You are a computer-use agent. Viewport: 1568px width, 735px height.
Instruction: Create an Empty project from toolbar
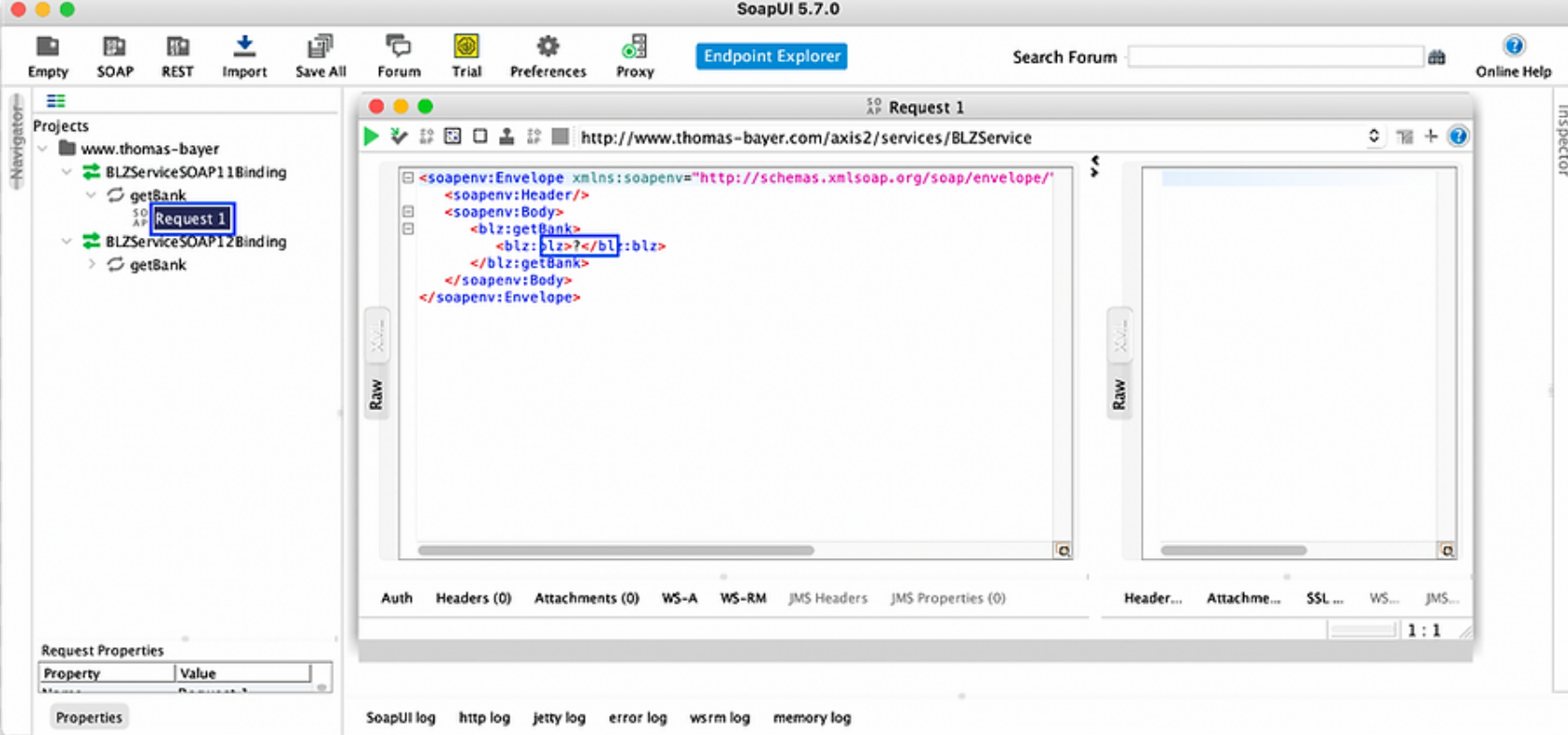(x=48, y=56)
